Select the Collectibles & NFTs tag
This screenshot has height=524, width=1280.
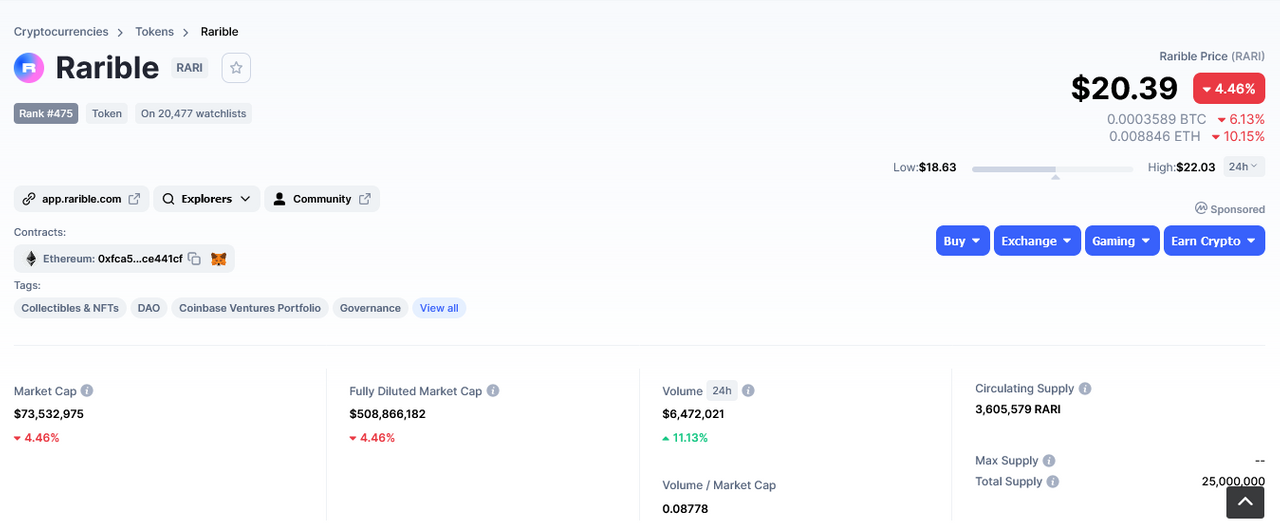tap(70, 308)
